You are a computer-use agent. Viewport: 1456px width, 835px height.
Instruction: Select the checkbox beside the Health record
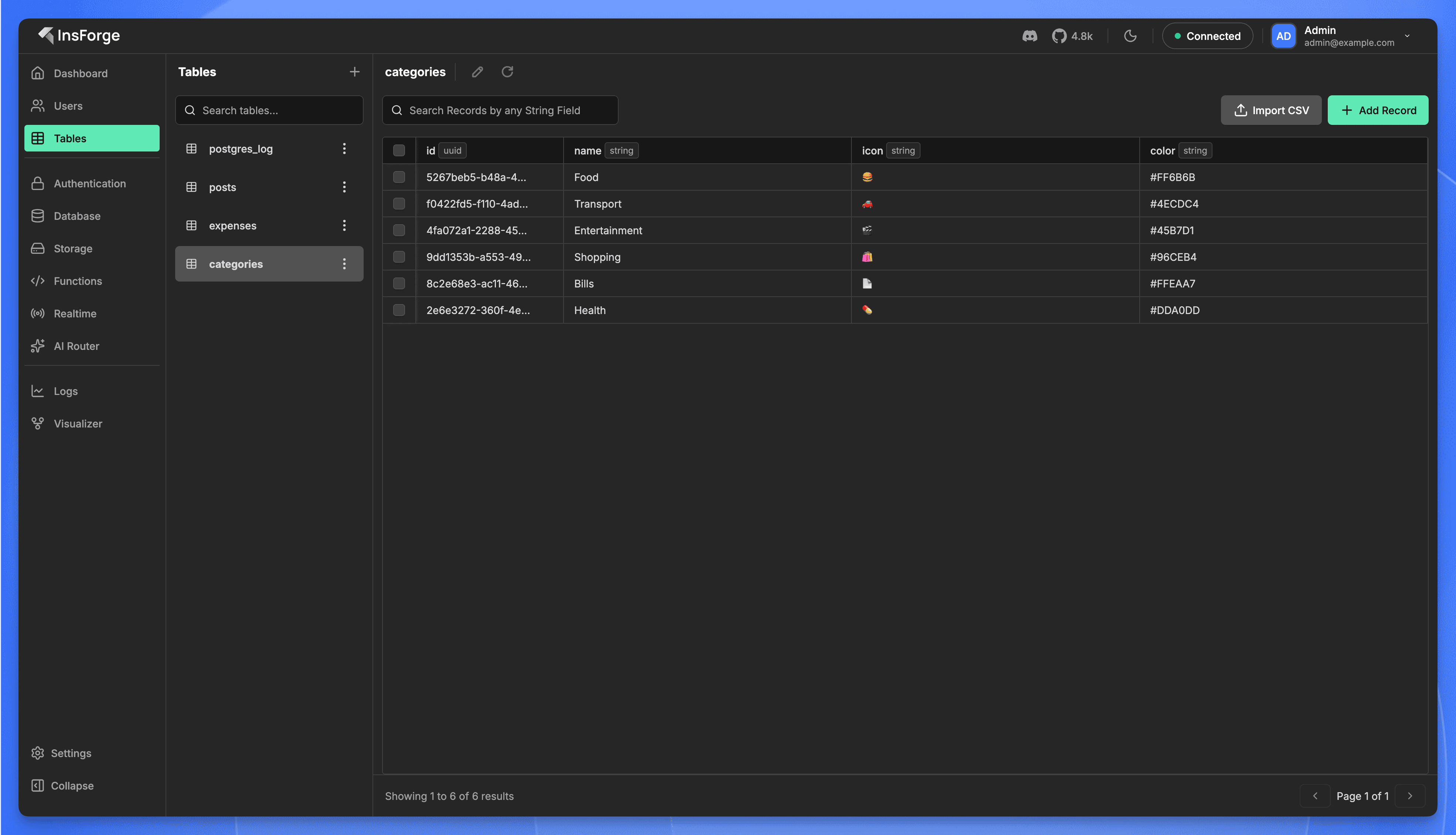[x=399, y=310]
